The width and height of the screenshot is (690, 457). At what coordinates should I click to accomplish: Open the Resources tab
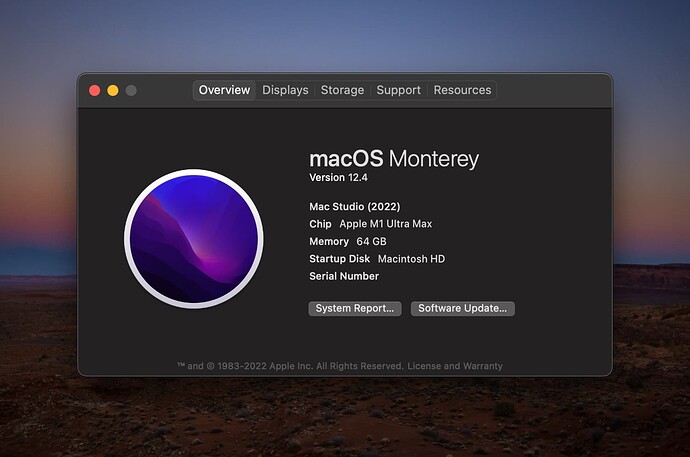(x=462, y=90)
